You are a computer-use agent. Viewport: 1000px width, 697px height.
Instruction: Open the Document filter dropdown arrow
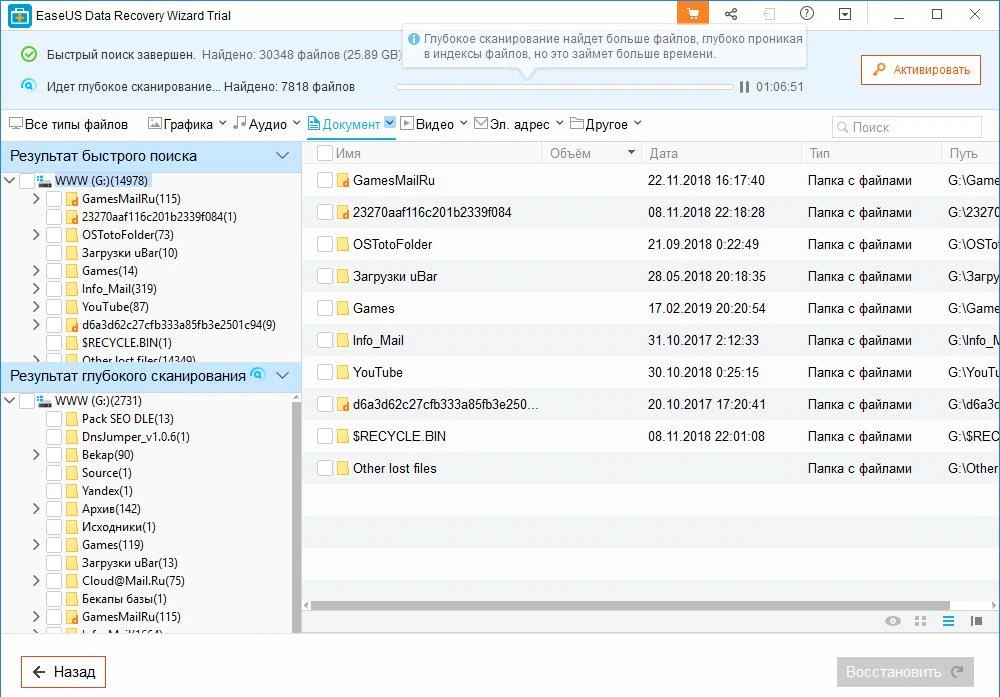coord(390,122)
